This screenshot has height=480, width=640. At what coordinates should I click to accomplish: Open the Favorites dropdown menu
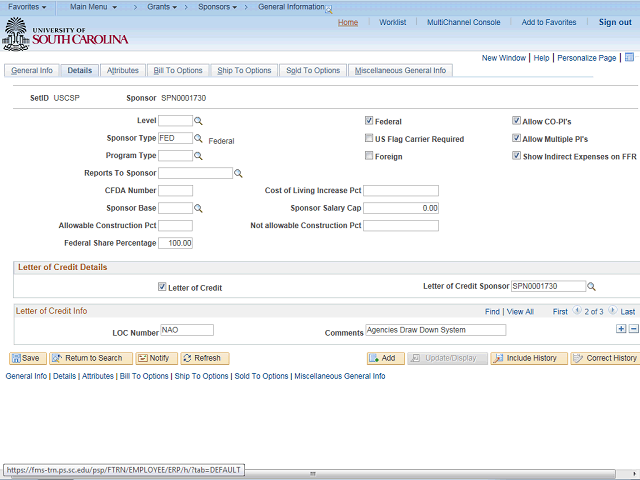[x=27, y=7]
